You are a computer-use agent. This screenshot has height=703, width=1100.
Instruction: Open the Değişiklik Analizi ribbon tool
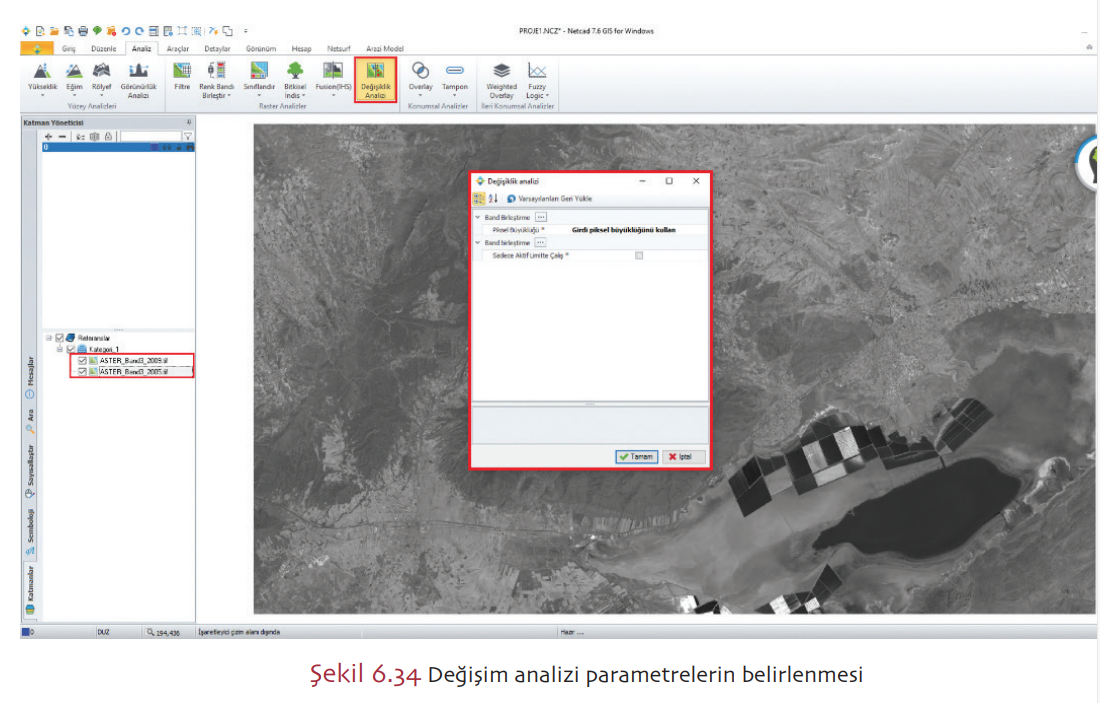pyautogui.click(x=375, y=80)
